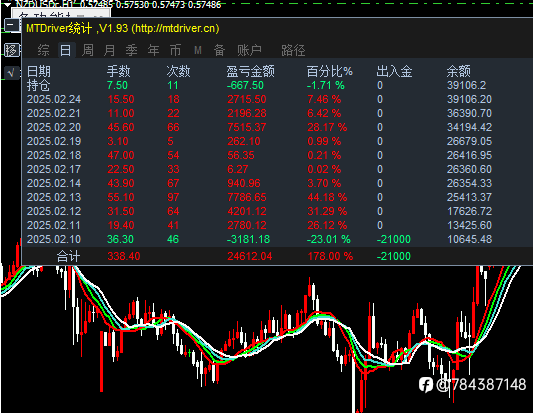Click the 7515.37 profit value

tap(247, 127)
